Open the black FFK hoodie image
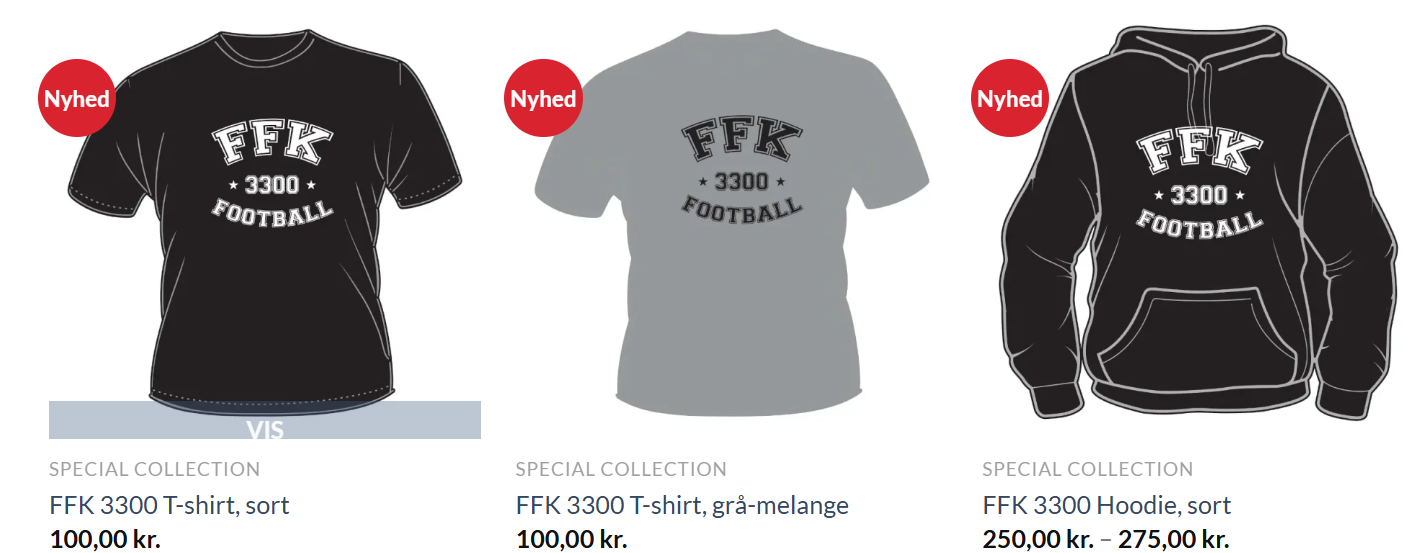This screenshot has height=553, width=1428. click(1198, 222)
